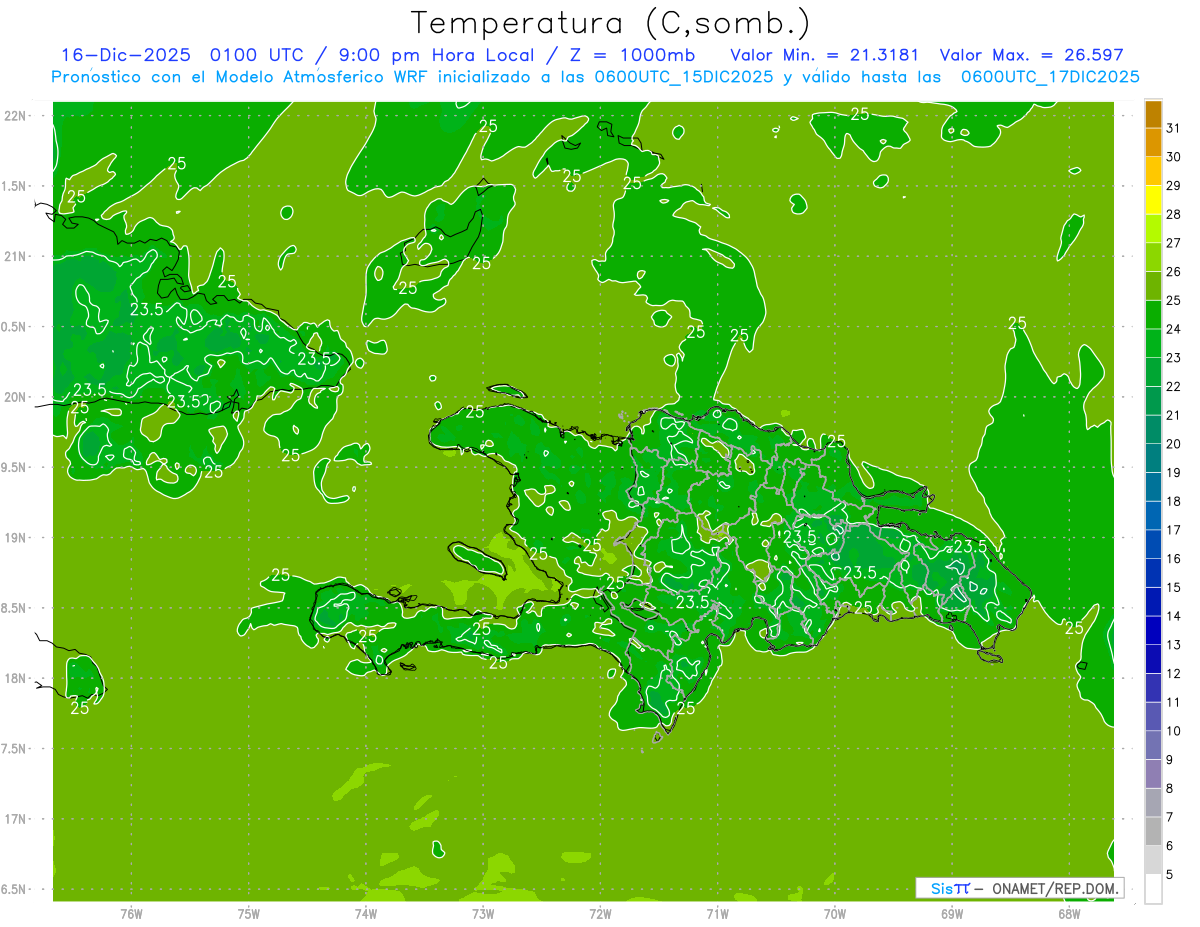Click 'Valor Max. = 26.597' text

[x=1031, y=55]
